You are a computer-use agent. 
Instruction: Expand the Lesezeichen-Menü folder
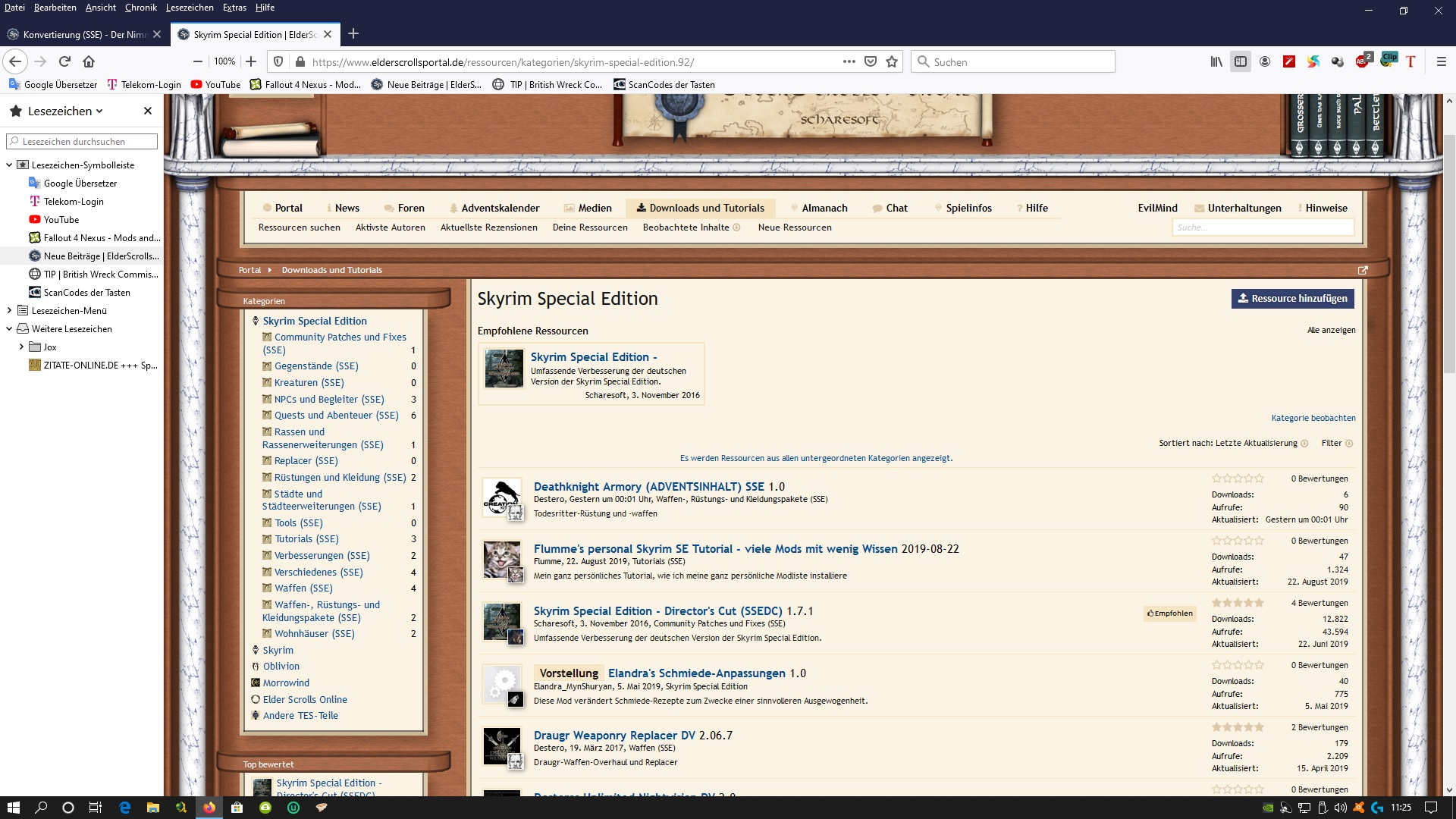click(9, 310)
